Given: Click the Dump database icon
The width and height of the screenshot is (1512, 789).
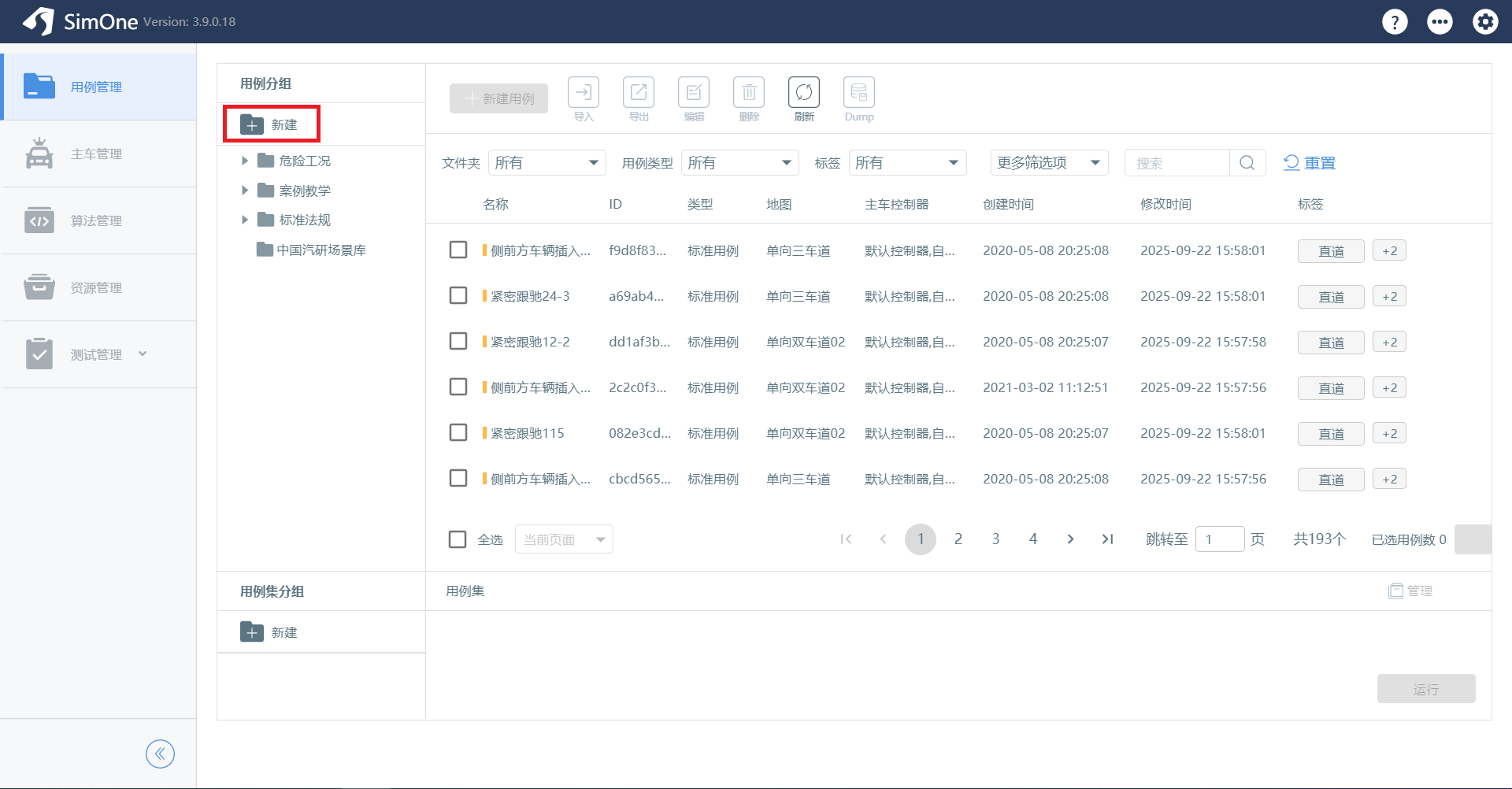Looking at the screenshot, I should [859, 92].
